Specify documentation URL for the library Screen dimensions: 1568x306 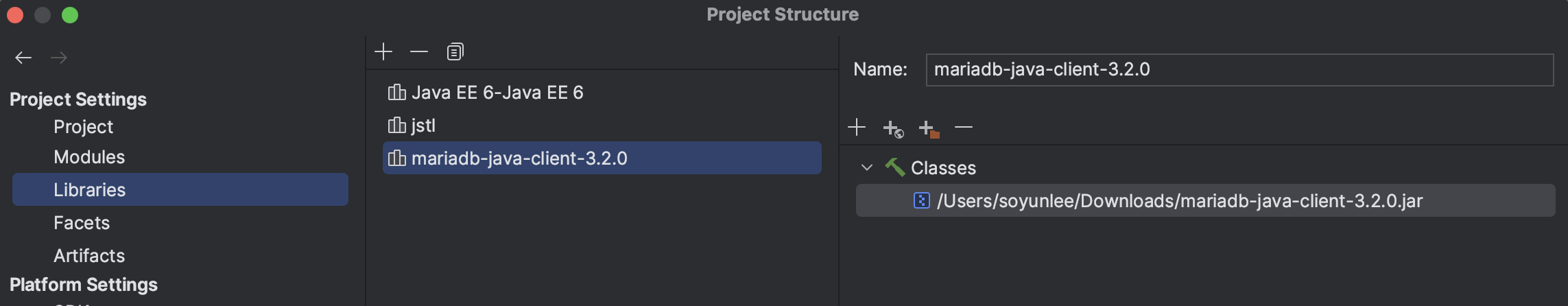click(x=893, y=128)
